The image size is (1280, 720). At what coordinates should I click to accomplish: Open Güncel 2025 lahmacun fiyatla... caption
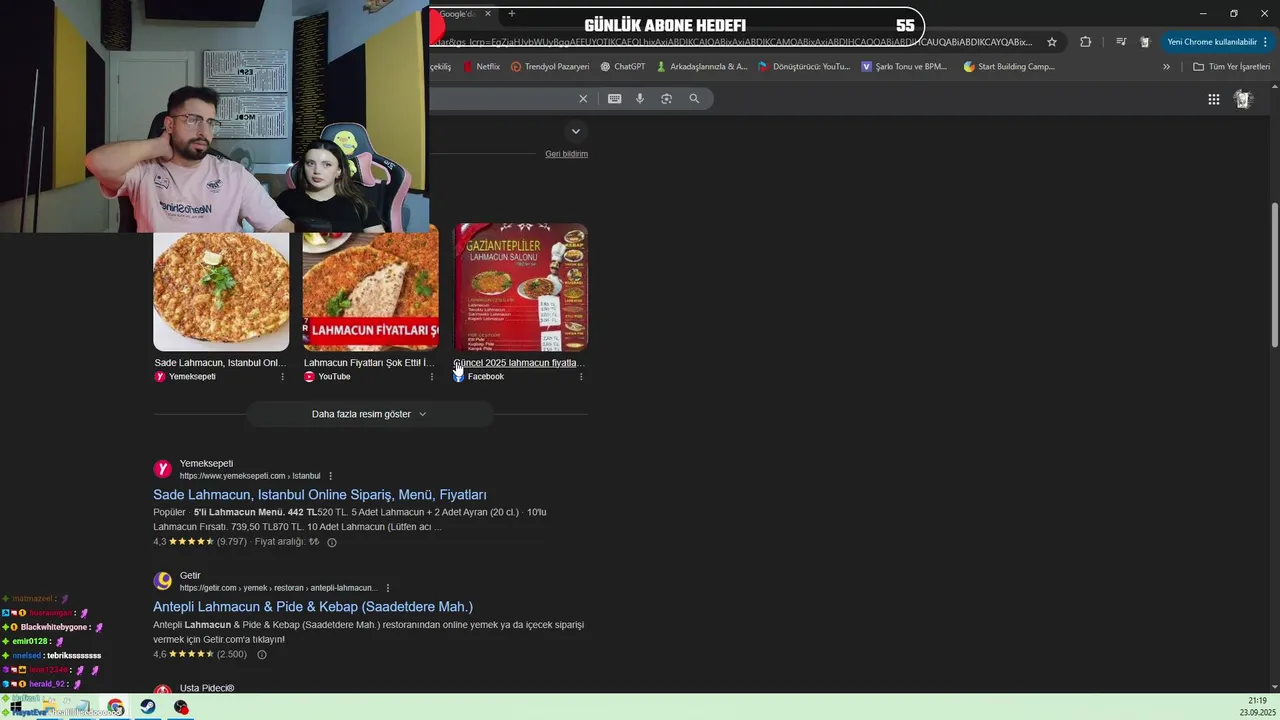[519, 363]
